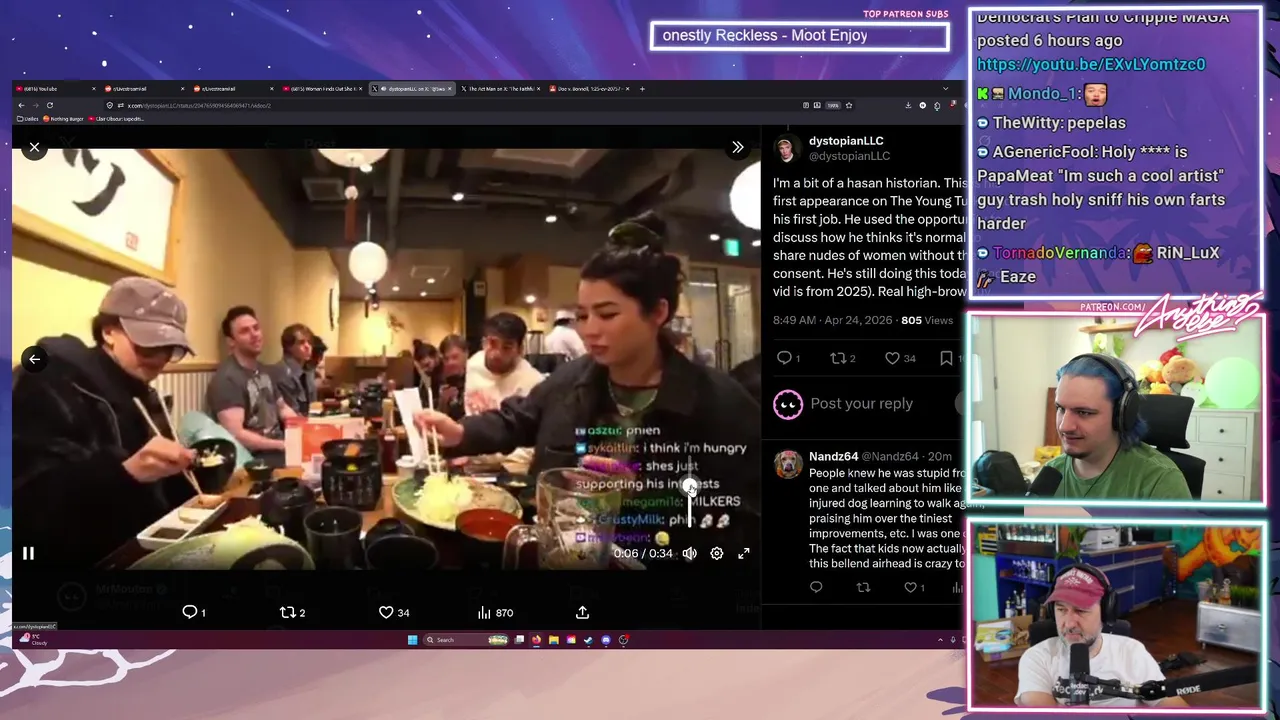View analytics showing 870 below the video
This screenshot has height=720, width=1280.
pos(495,612)
